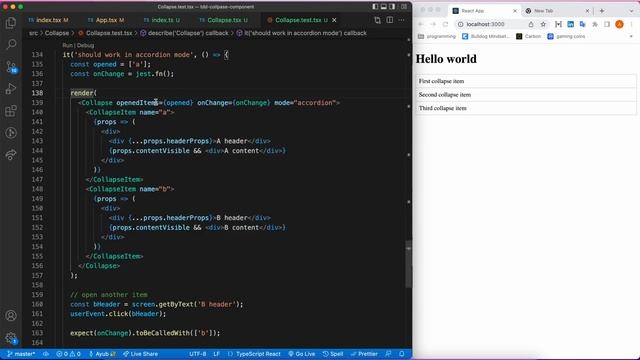Click the LinkedIn extension icon
640x360 pixels.
click(571, 24)
